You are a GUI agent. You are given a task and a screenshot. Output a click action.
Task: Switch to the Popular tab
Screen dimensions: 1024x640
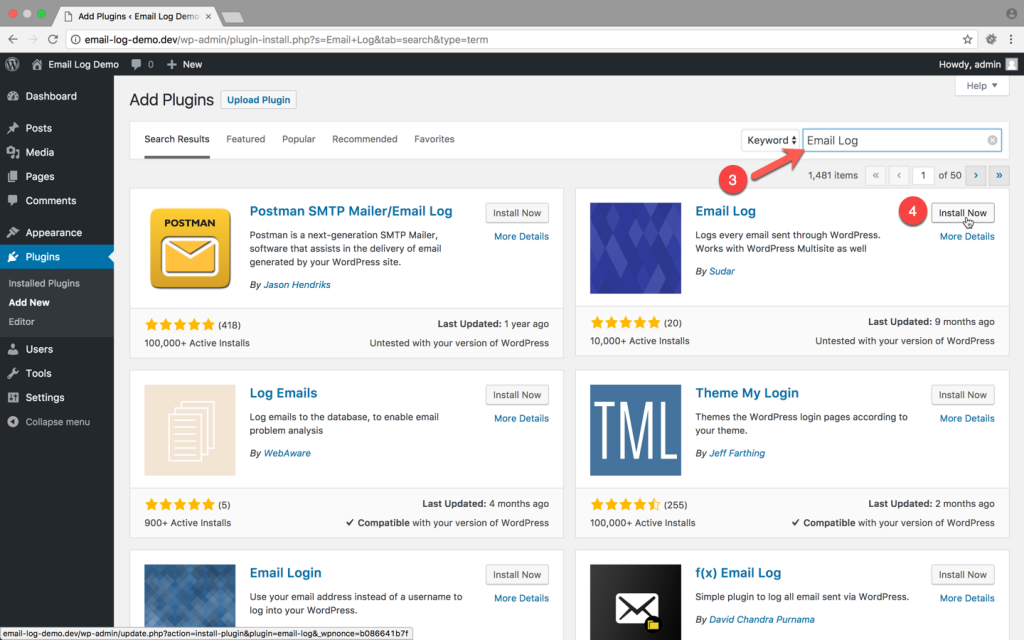pos(298,139)
